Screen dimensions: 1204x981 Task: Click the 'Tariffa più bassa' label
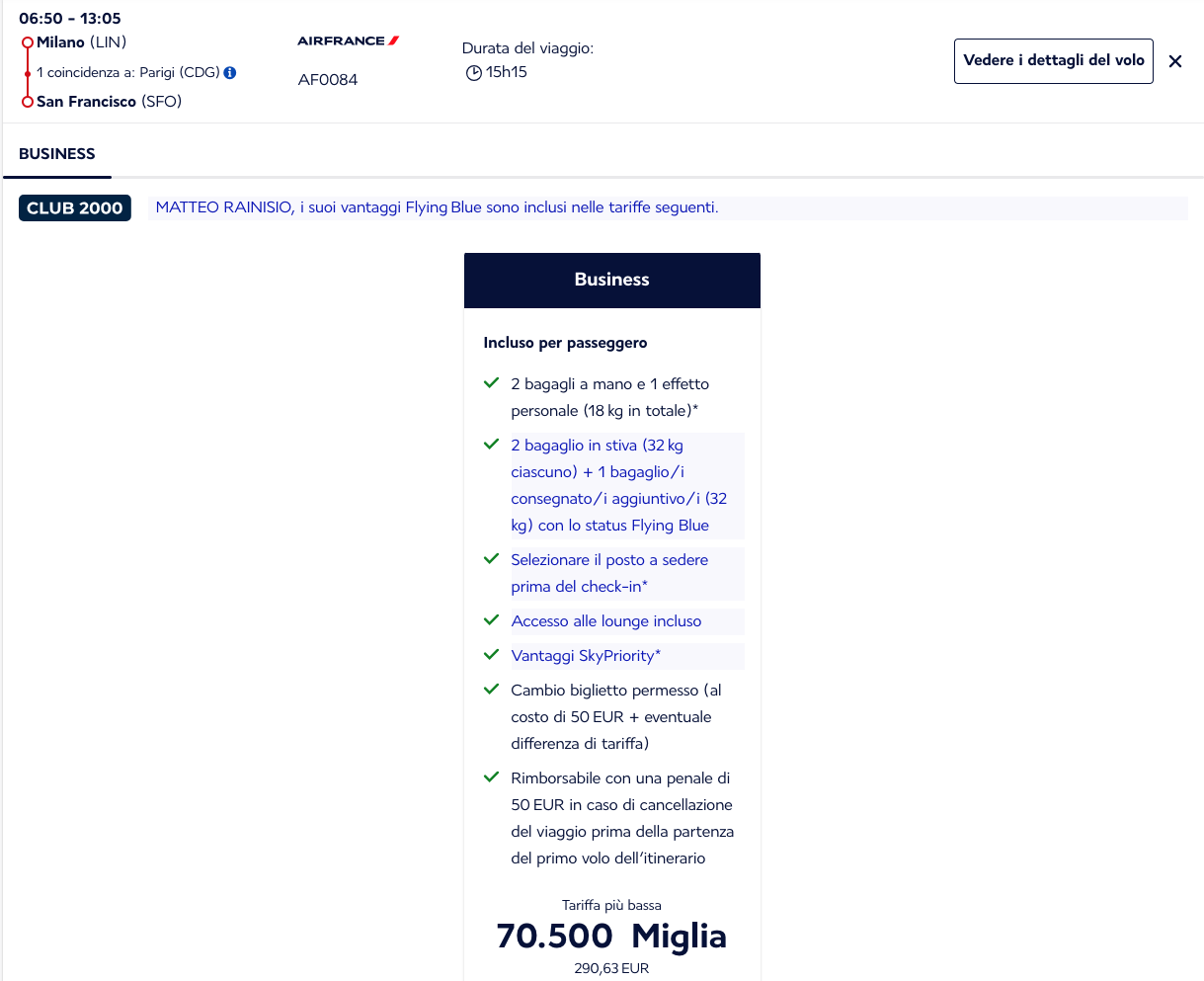click(x=611, y=905)
